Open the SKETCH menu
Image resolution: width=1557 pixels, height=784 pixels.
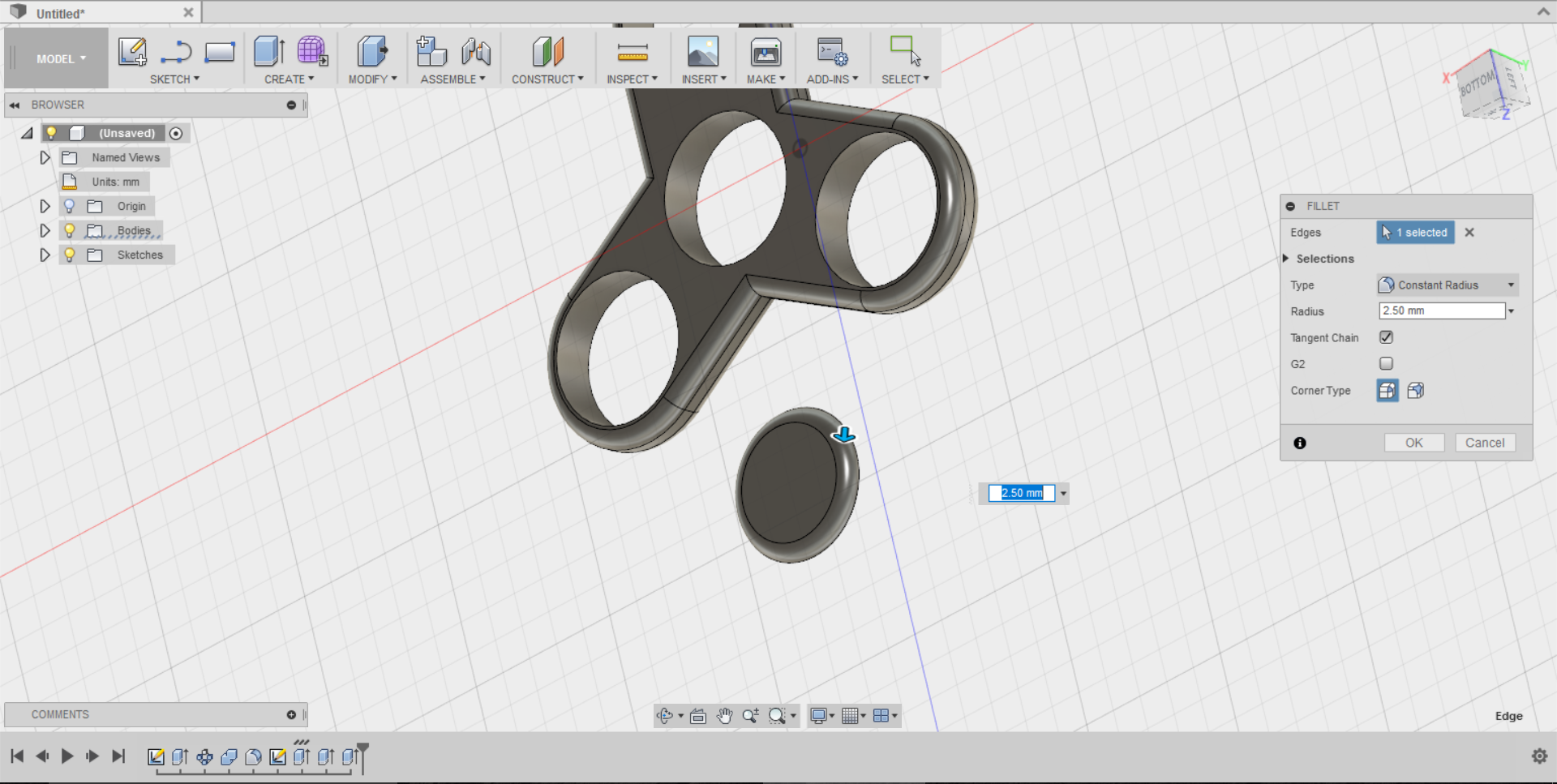[174, 79]
